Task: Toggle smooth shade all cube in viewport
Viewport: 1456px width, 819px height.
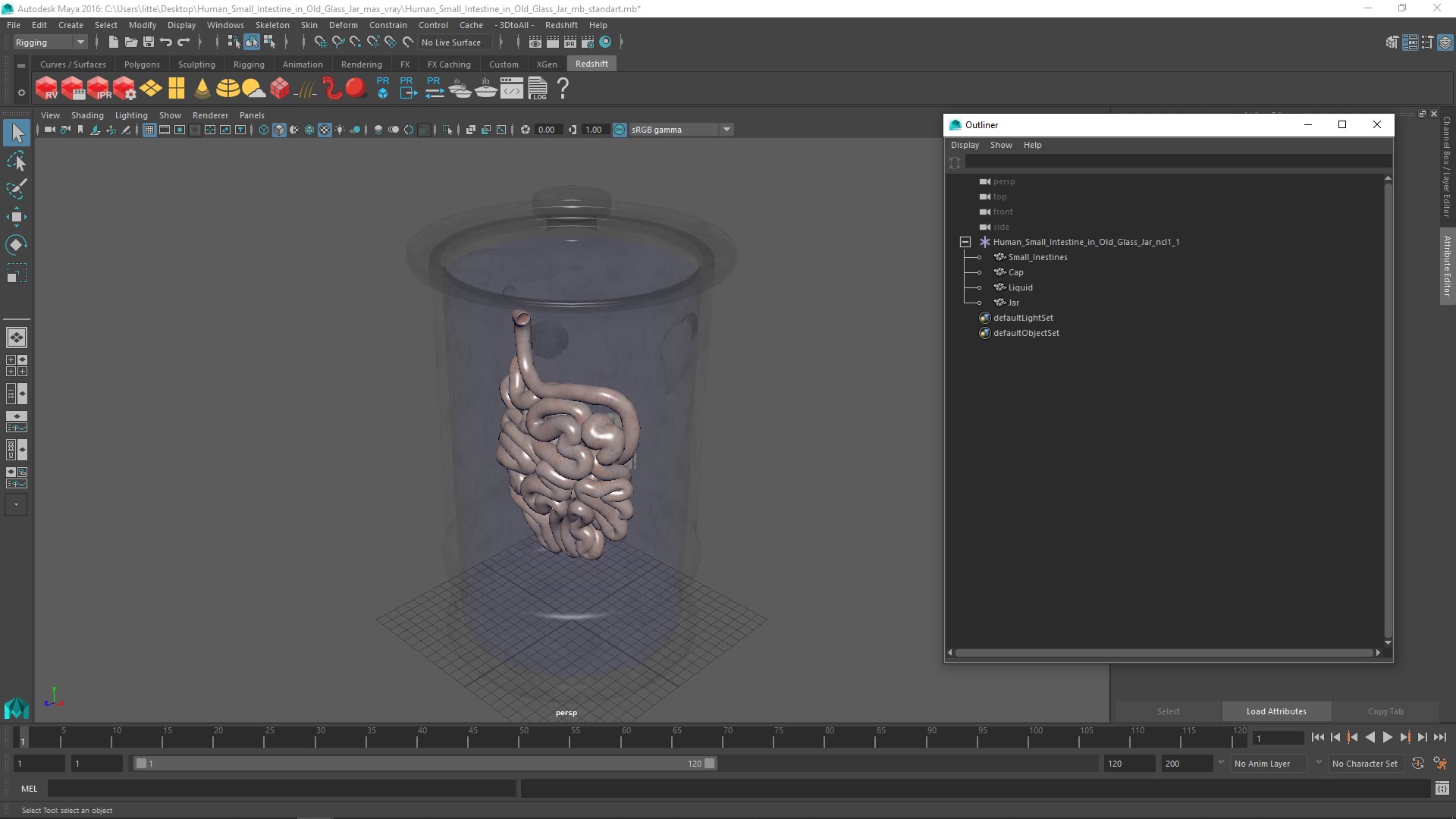Action: (x=279, y=130)
